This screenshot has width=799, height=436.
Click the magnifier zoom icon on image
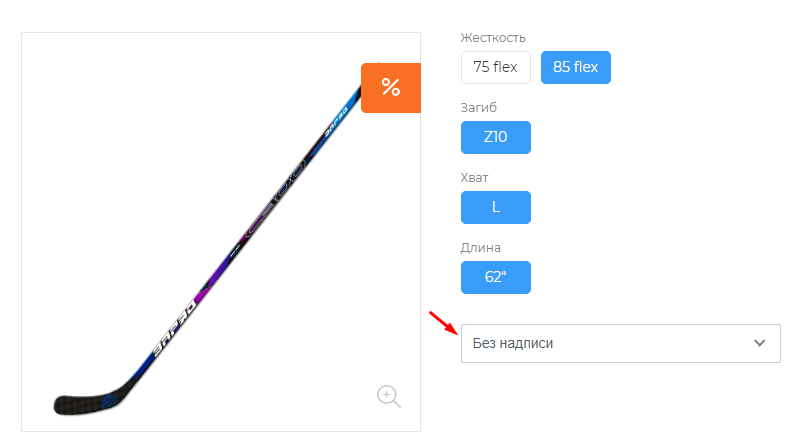pyautogui.click(x=389, y=396)
